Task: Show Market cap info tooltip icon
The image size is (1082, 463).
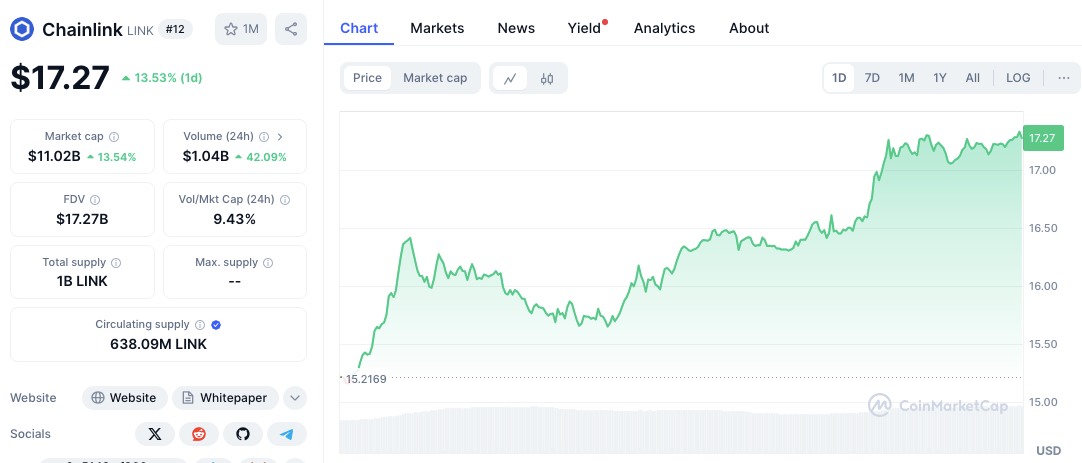Action: coord(115,137)
